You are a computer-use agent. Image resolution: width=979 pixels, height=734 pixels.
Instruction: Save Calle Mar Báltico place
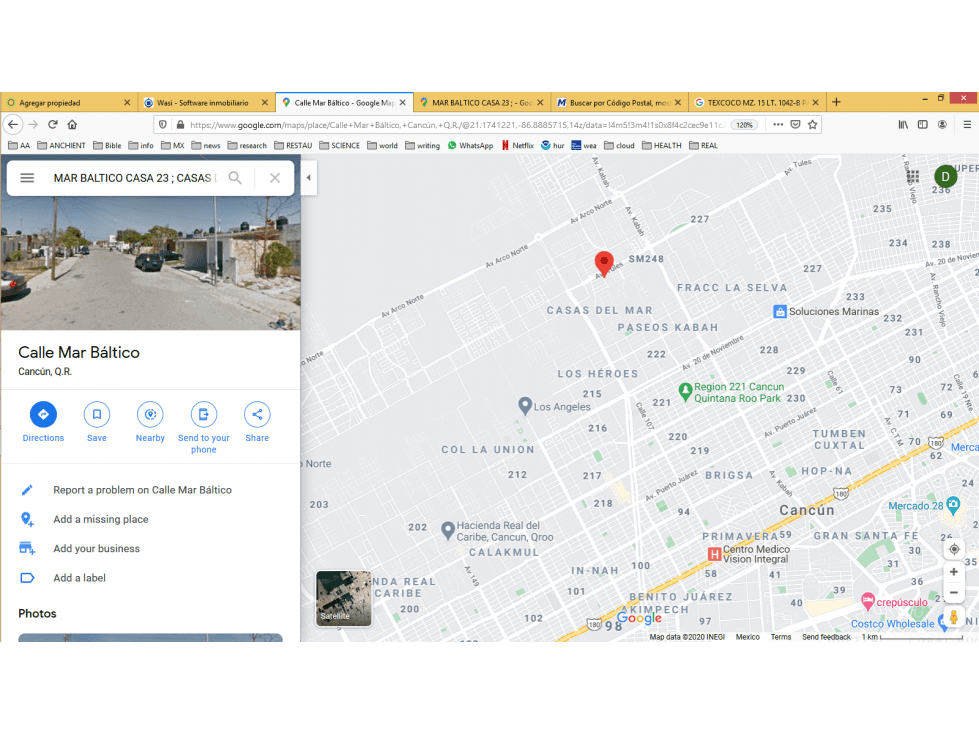97,423
